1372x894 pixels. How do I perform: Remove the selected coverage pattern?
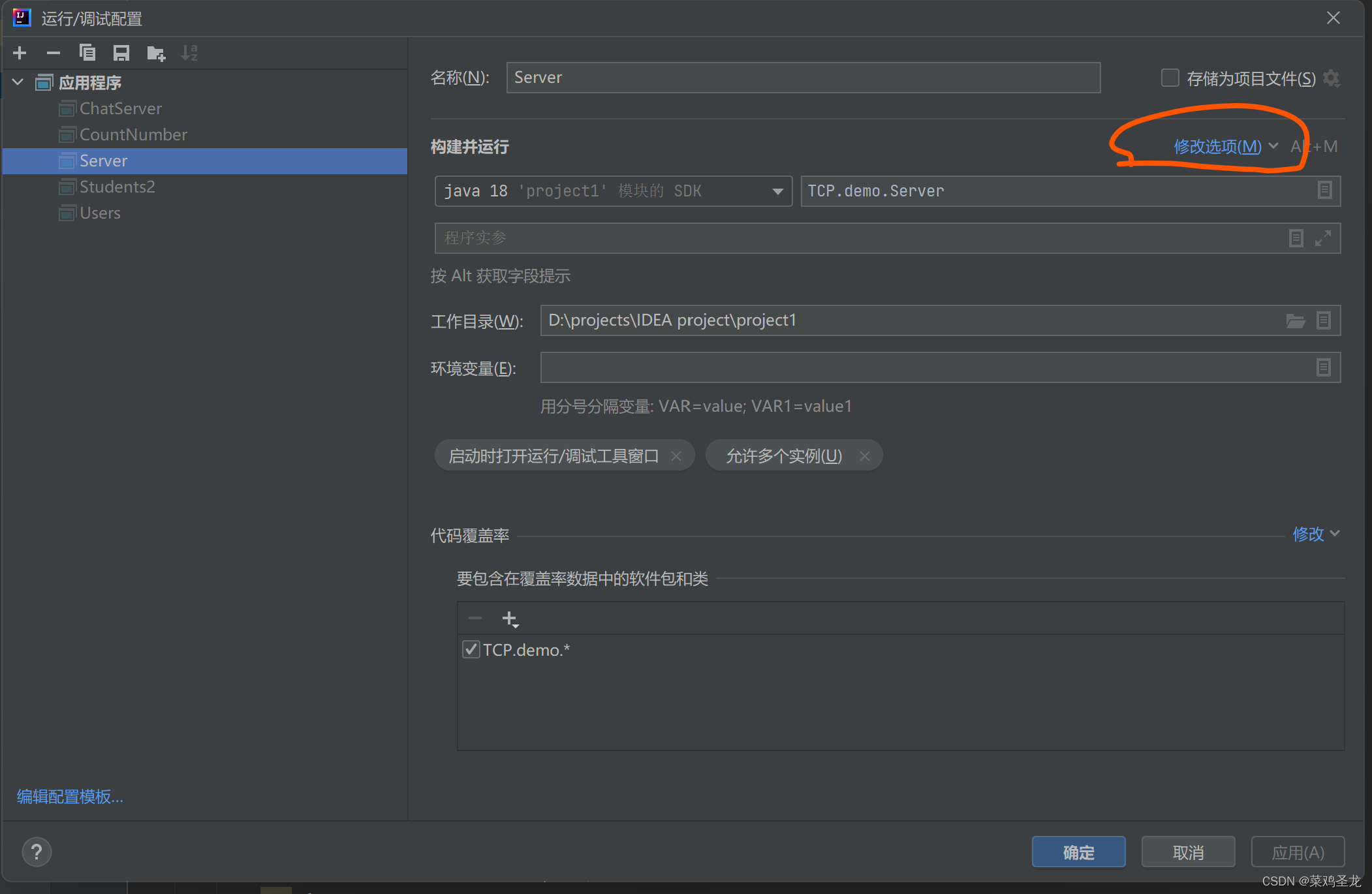pos(475,618)
